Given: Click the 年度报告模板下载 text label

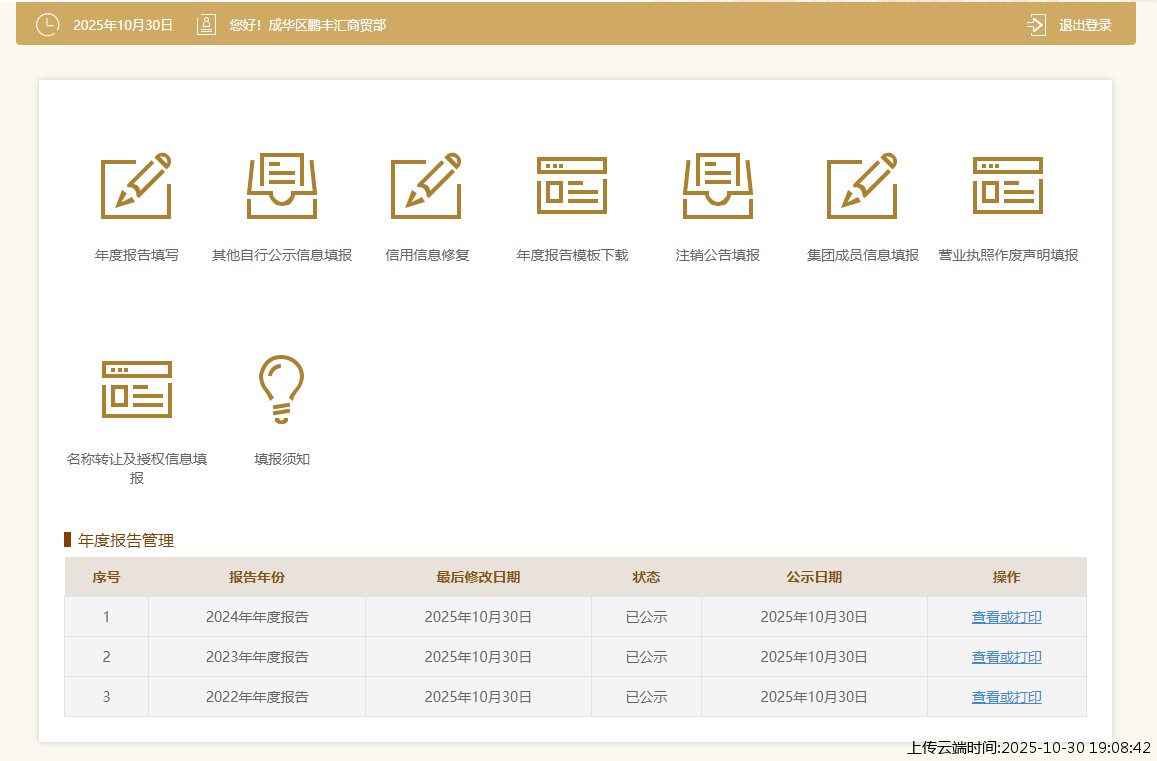Looking at the screenshot, I should [x=572, y=255].
